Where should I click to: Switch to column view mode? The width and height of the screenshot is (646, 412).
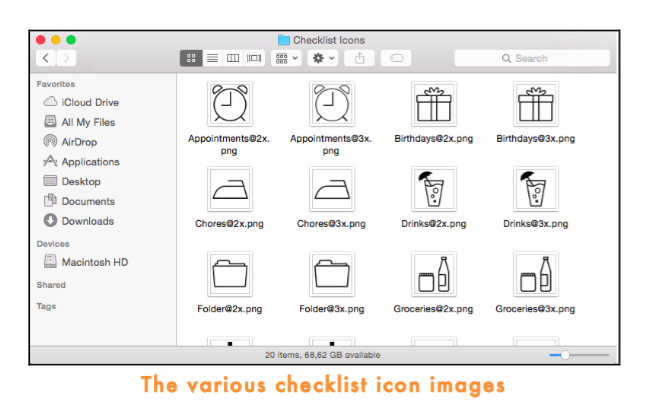click(233, 58)
